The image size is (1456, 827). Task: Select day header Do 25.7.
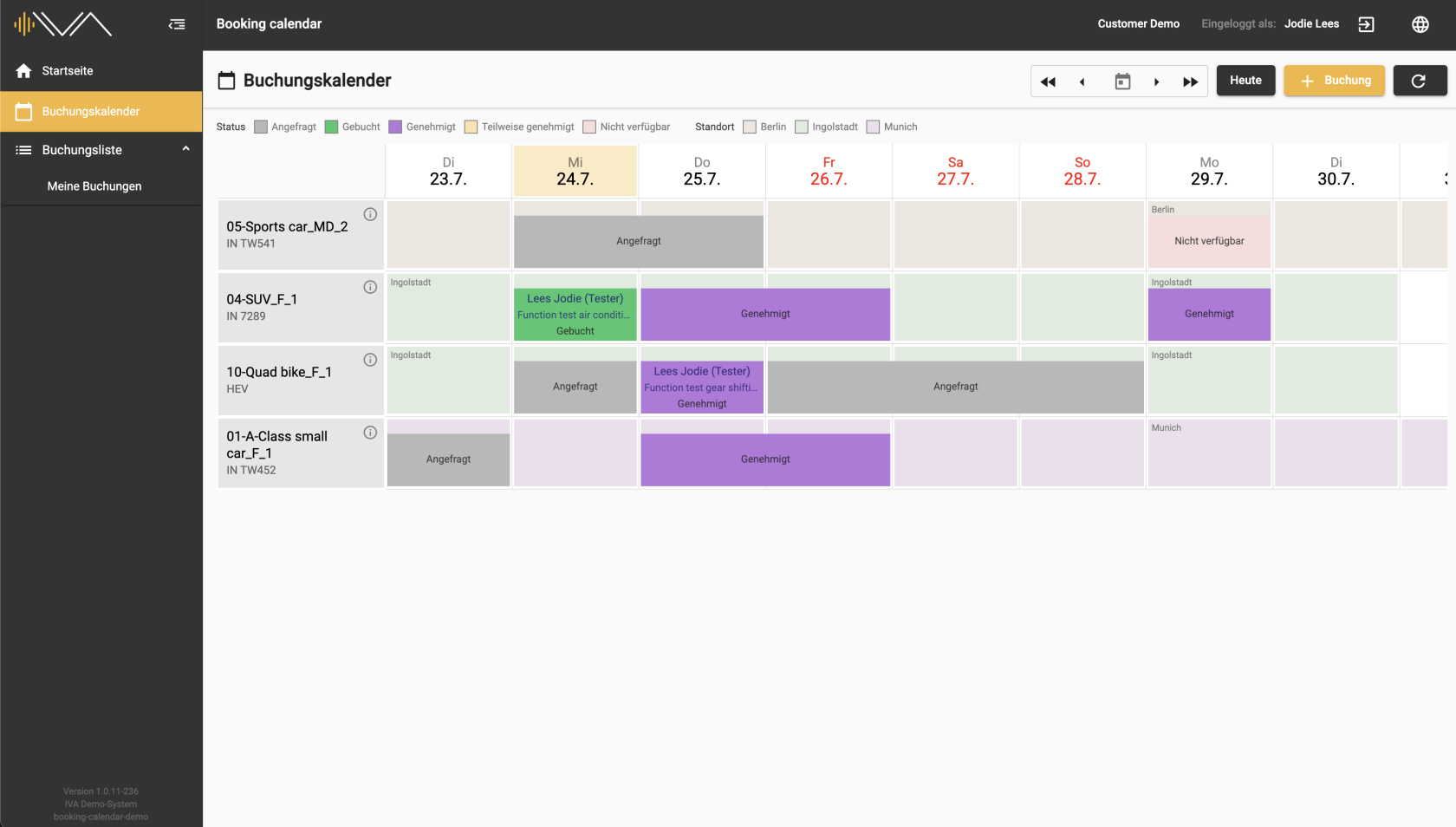tap(702, 171)
